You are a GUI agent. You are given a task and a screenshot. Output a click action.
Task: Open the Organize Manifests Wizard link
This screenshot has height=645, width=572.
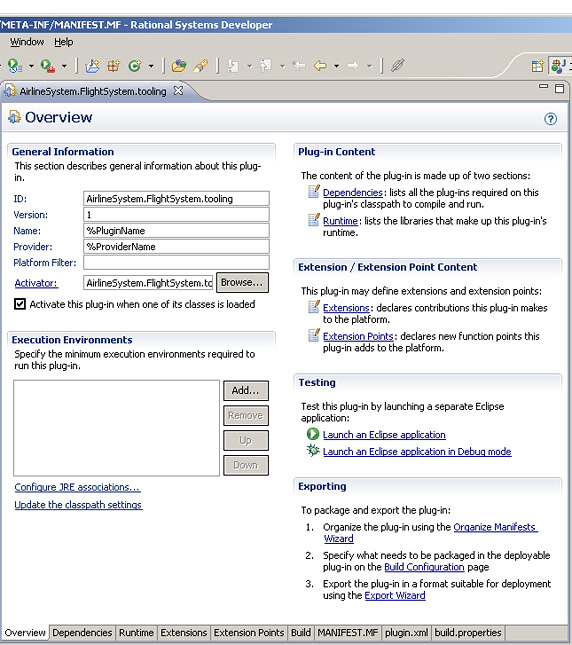point(495,527)
